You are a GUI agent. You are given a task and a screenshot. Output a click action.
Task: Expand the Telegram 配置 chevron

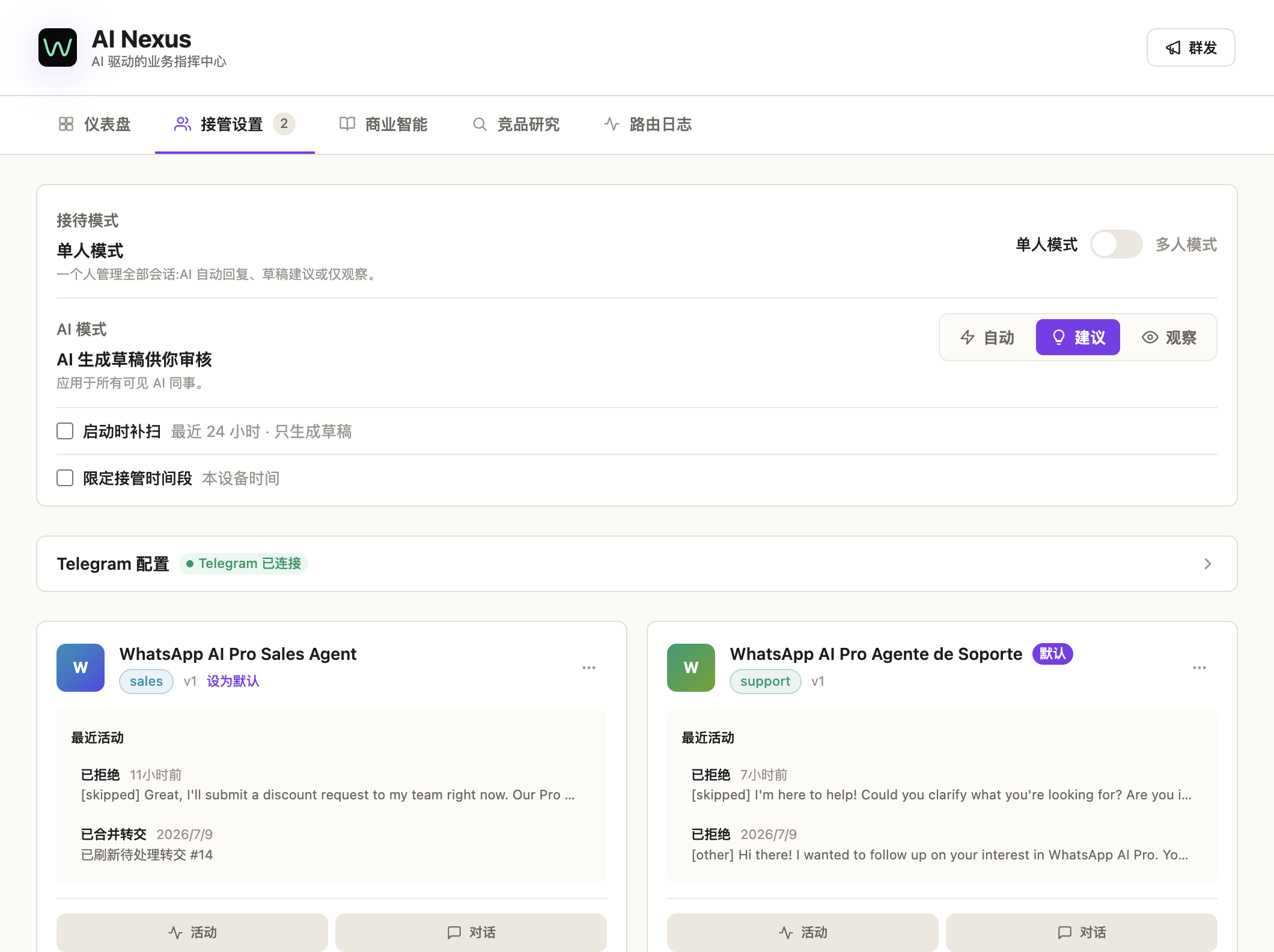click(x=1207, y=564)
